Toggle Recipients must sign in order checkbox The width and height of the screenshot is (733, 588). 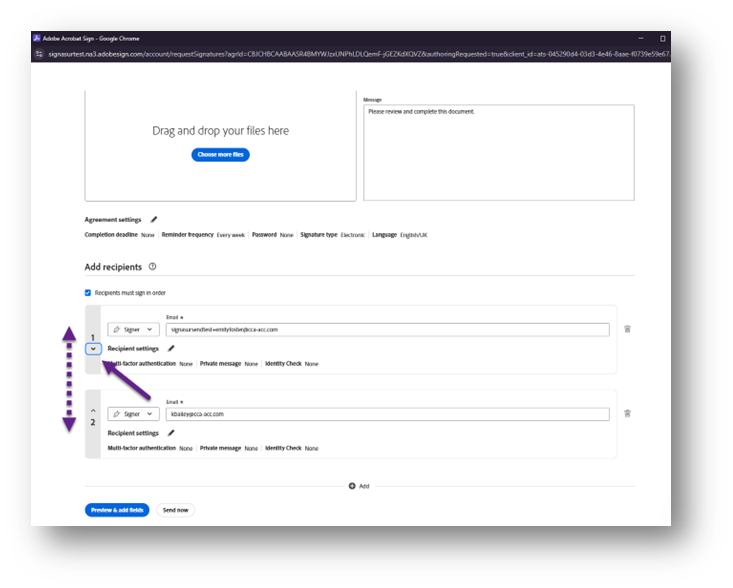[x=89, y=293]
